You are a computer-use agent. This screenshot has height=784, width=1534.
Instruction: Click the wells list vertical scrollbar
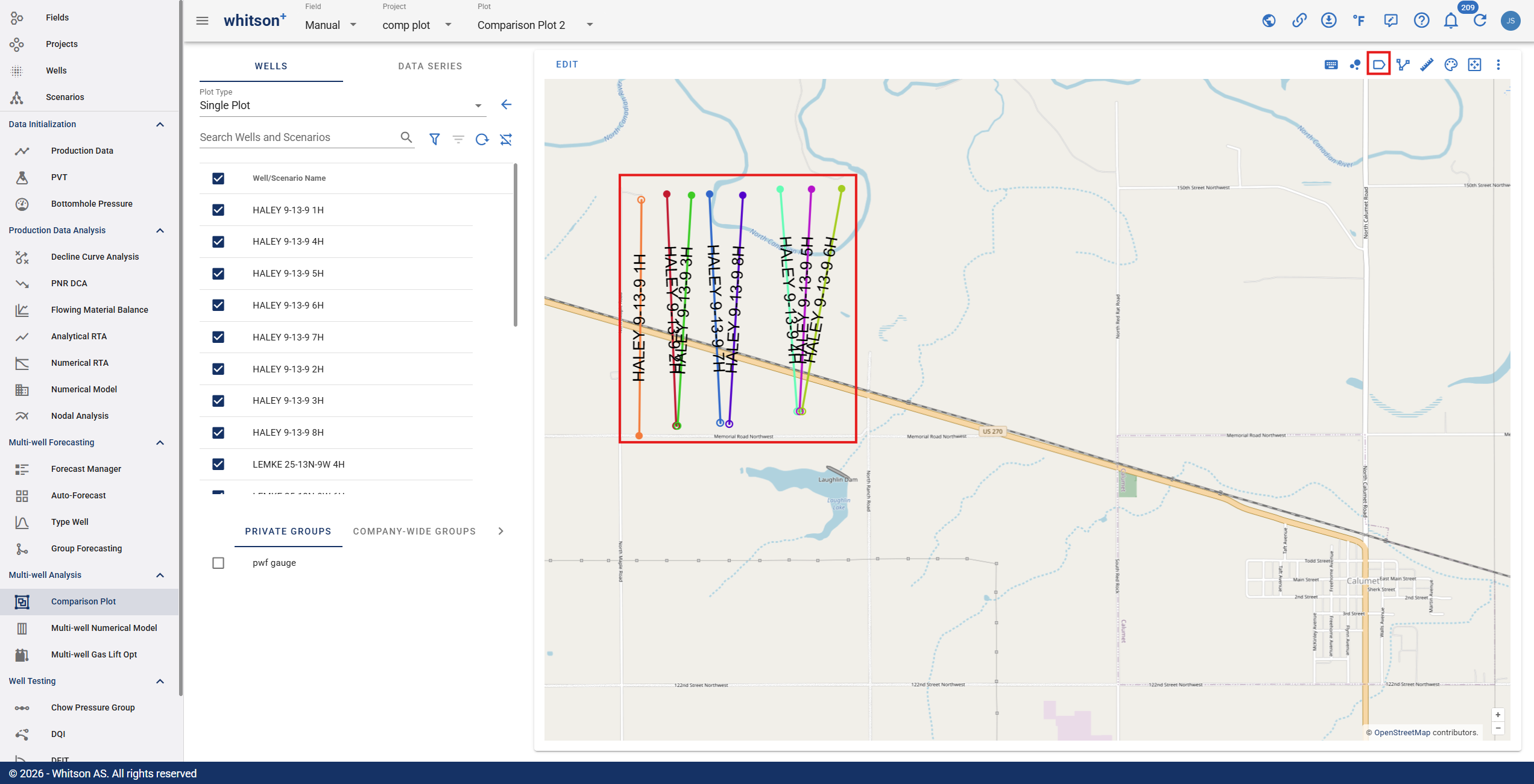point(516,245)
